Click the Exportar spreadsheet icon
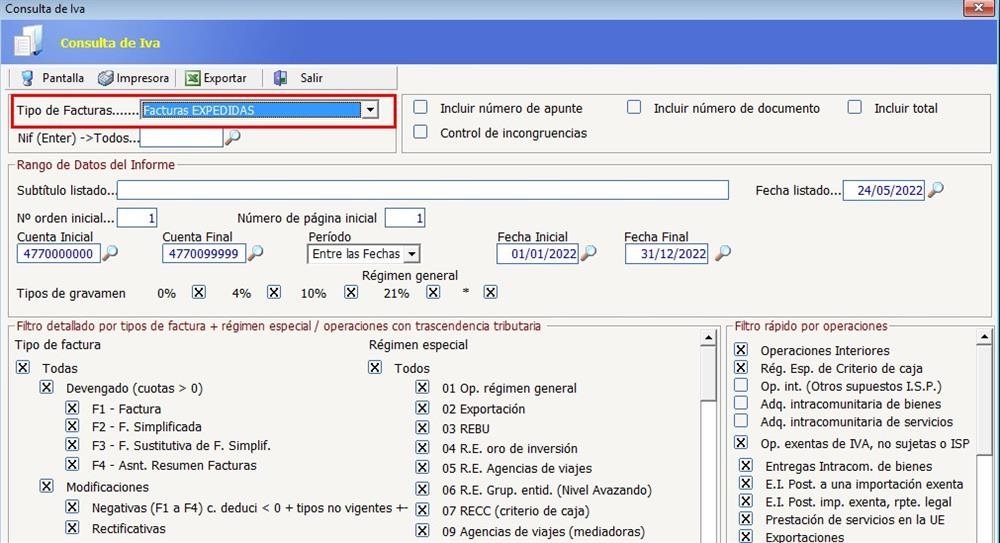The height and width of the screenshot is (543, 1000). tap(192, 78)
